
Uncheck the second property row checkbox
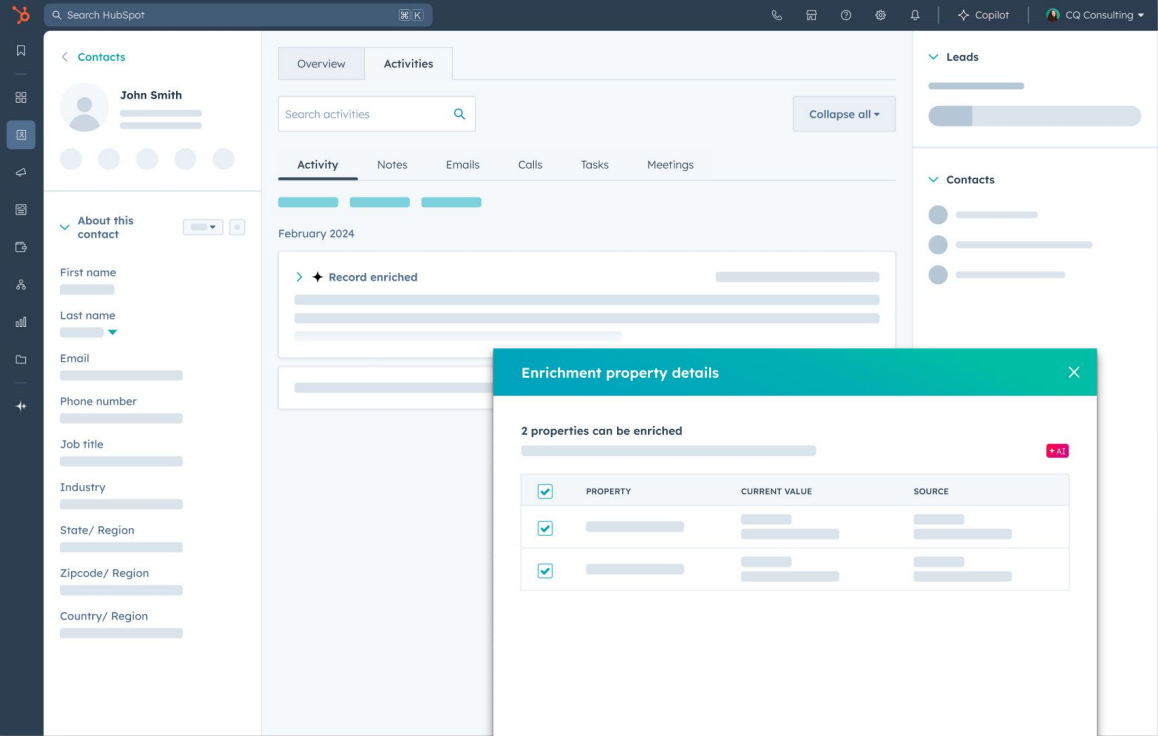545,571
